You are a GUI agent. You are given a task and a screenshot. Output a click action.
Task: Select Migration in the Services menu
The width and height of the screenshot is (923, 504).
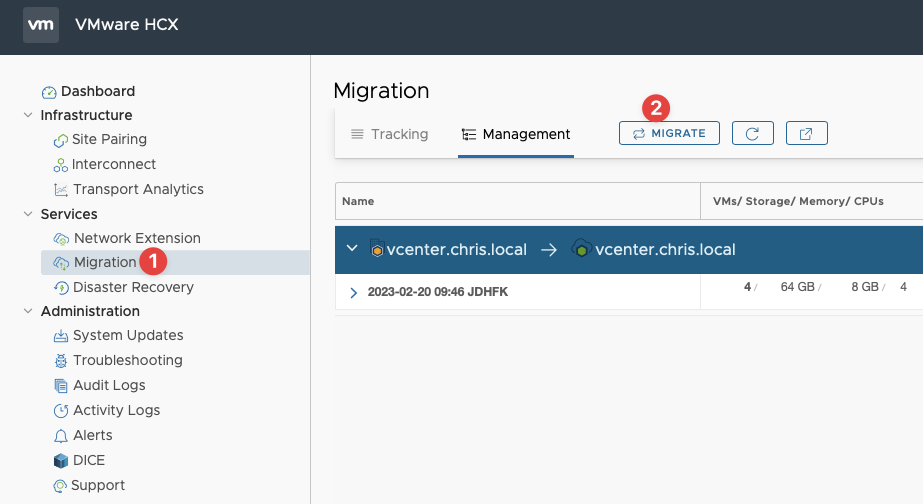[105, 263]
